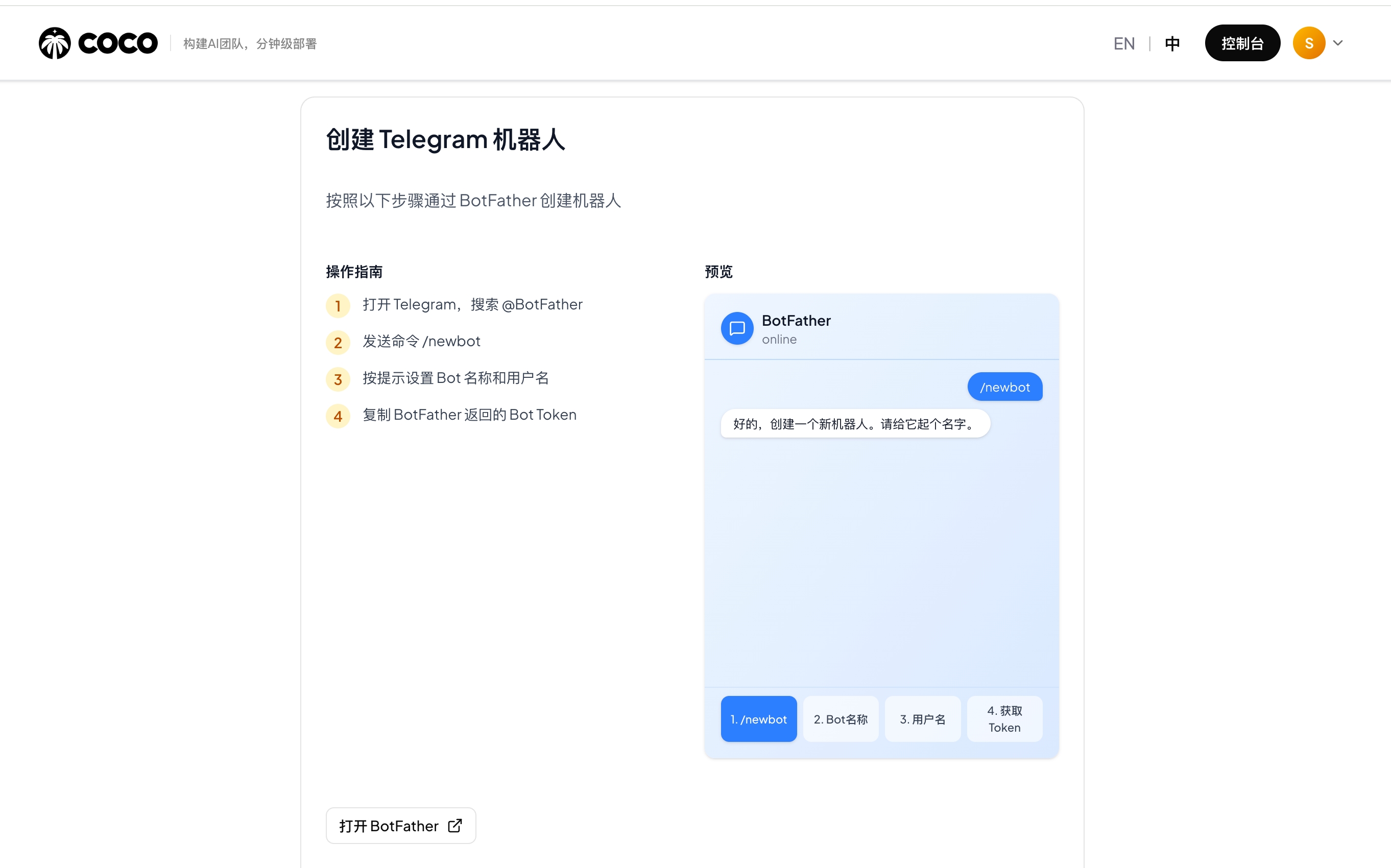Click the BotFather chat bubble avatar icon
The image size is (1391, 868).
click(737, 328)
